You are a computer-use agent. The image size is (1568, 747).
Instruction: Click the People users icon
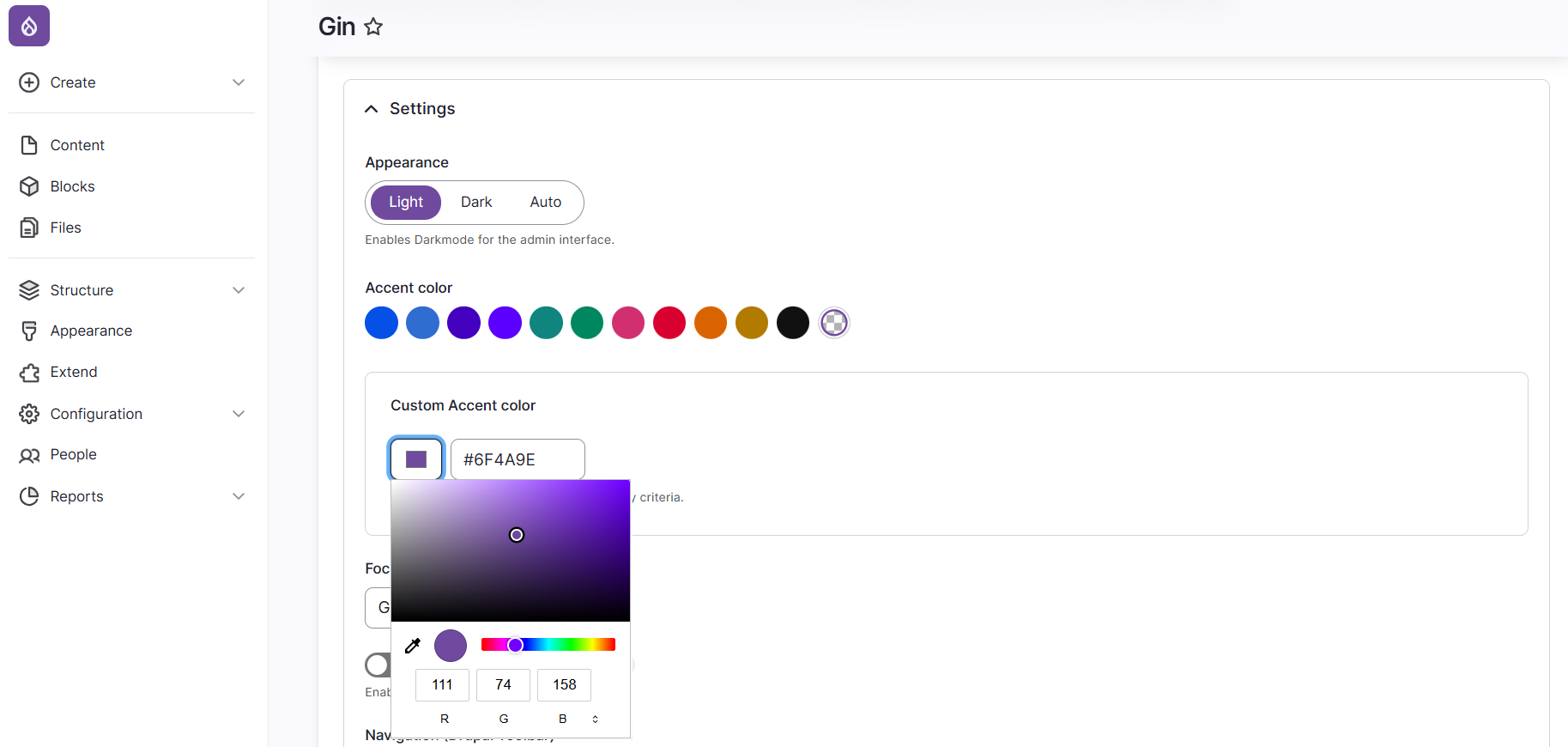(29, 455)
